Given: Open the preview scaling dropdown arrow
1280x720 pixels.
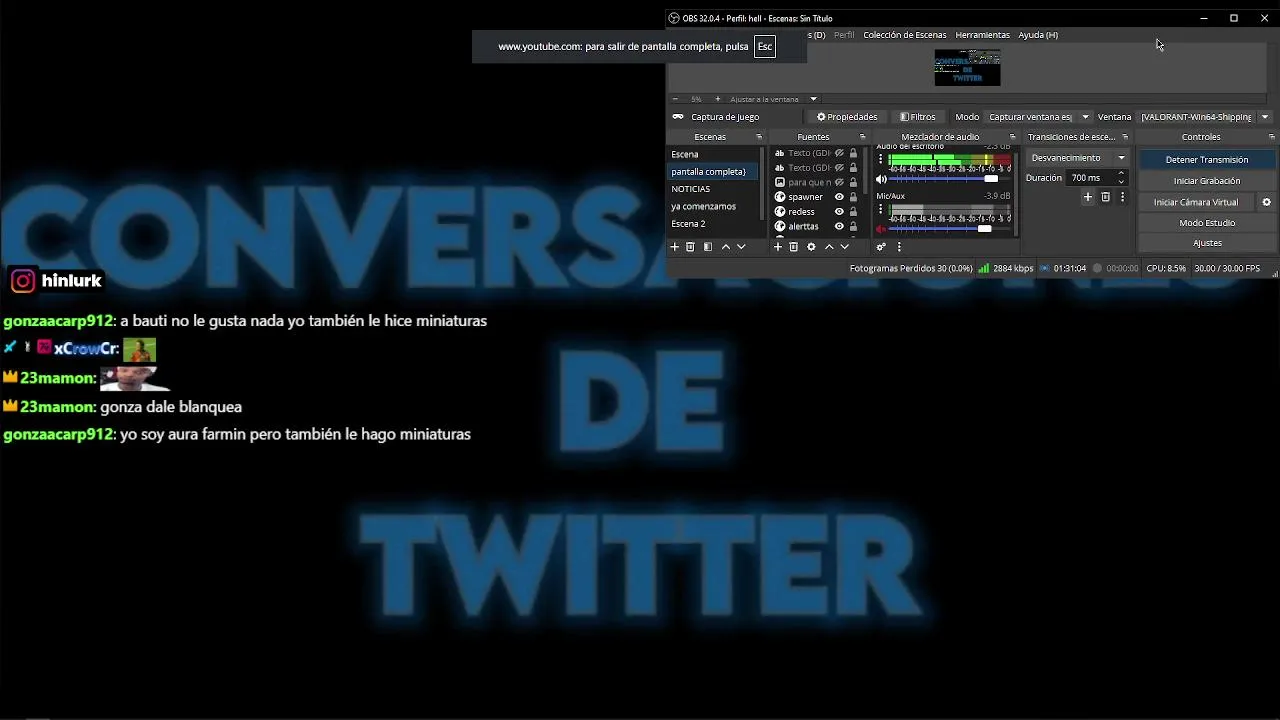Looking at the screenshot, I should [813, 99].
